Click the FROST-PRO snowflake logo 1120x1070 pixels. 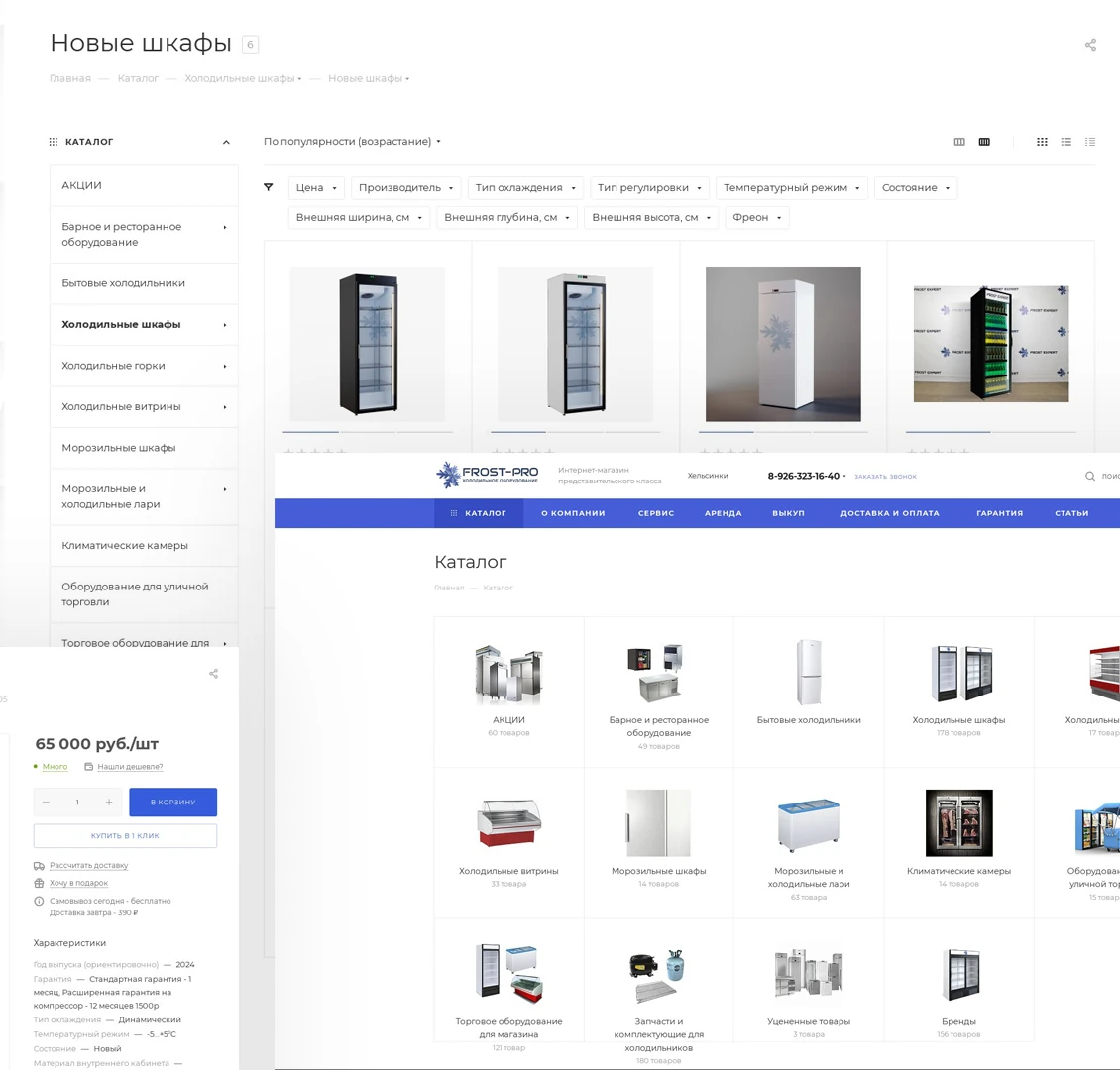click(x=487, y=475)
